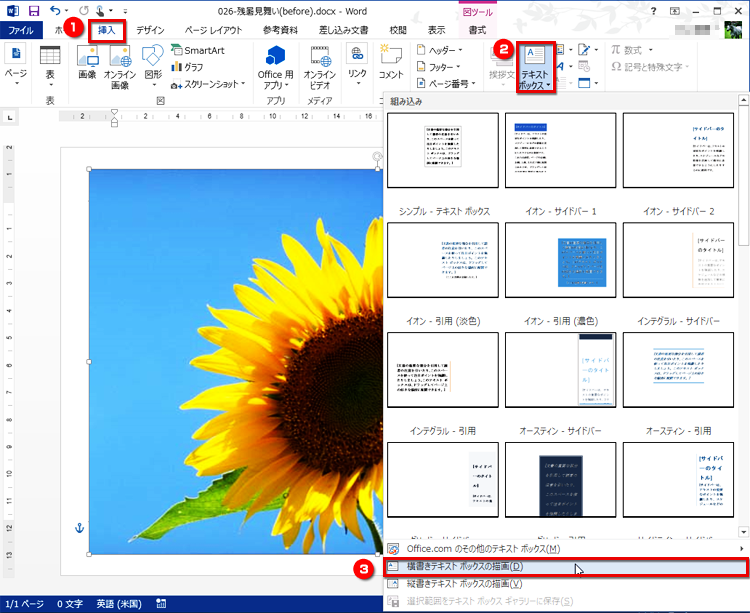Choose 縦書きテキスト ボックスの描画
Screen dimensions: 750x613
click(566, 584)
